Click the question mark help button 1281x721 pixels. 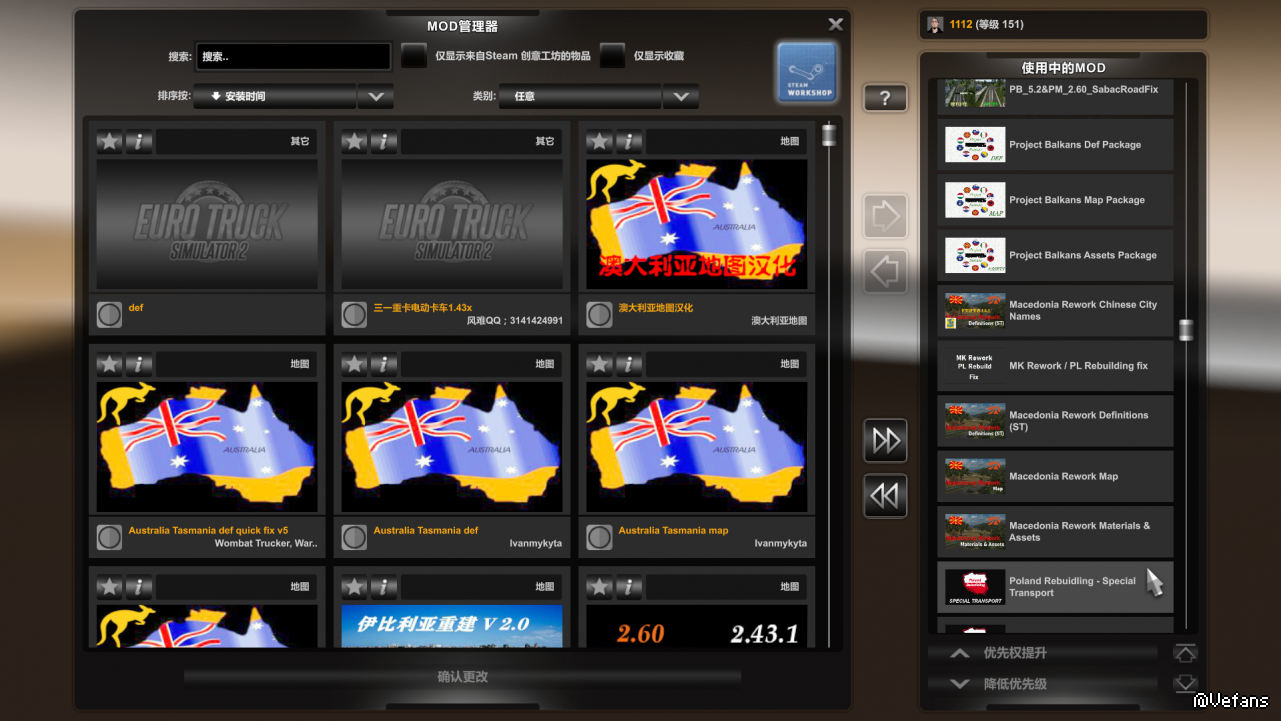pos(885,98)
